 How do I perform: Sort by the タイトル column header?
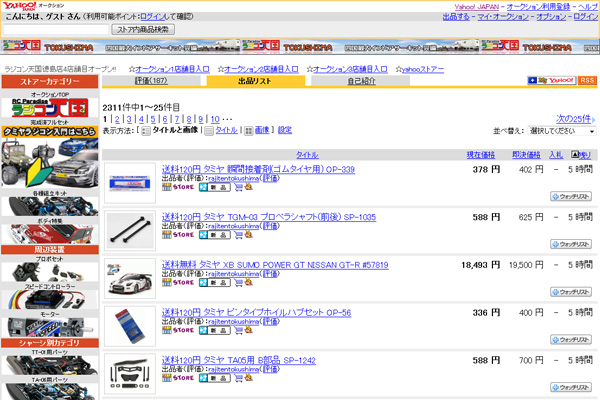click(x=307, y=155)
